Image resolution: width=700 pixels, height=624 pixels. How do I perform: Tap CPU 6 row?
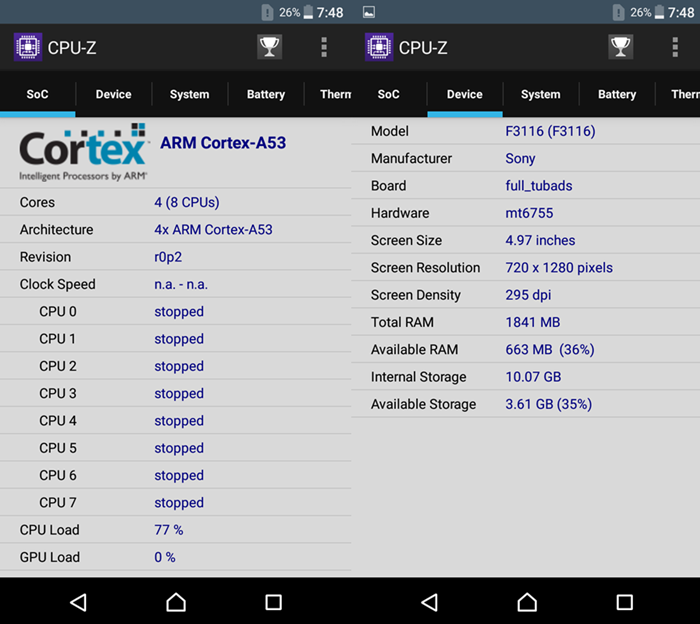tap(175, 475)
